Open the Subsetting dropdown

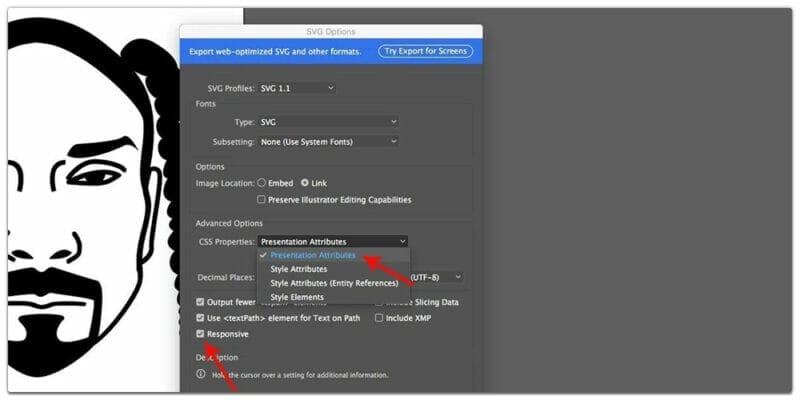(x=328, y=141)
